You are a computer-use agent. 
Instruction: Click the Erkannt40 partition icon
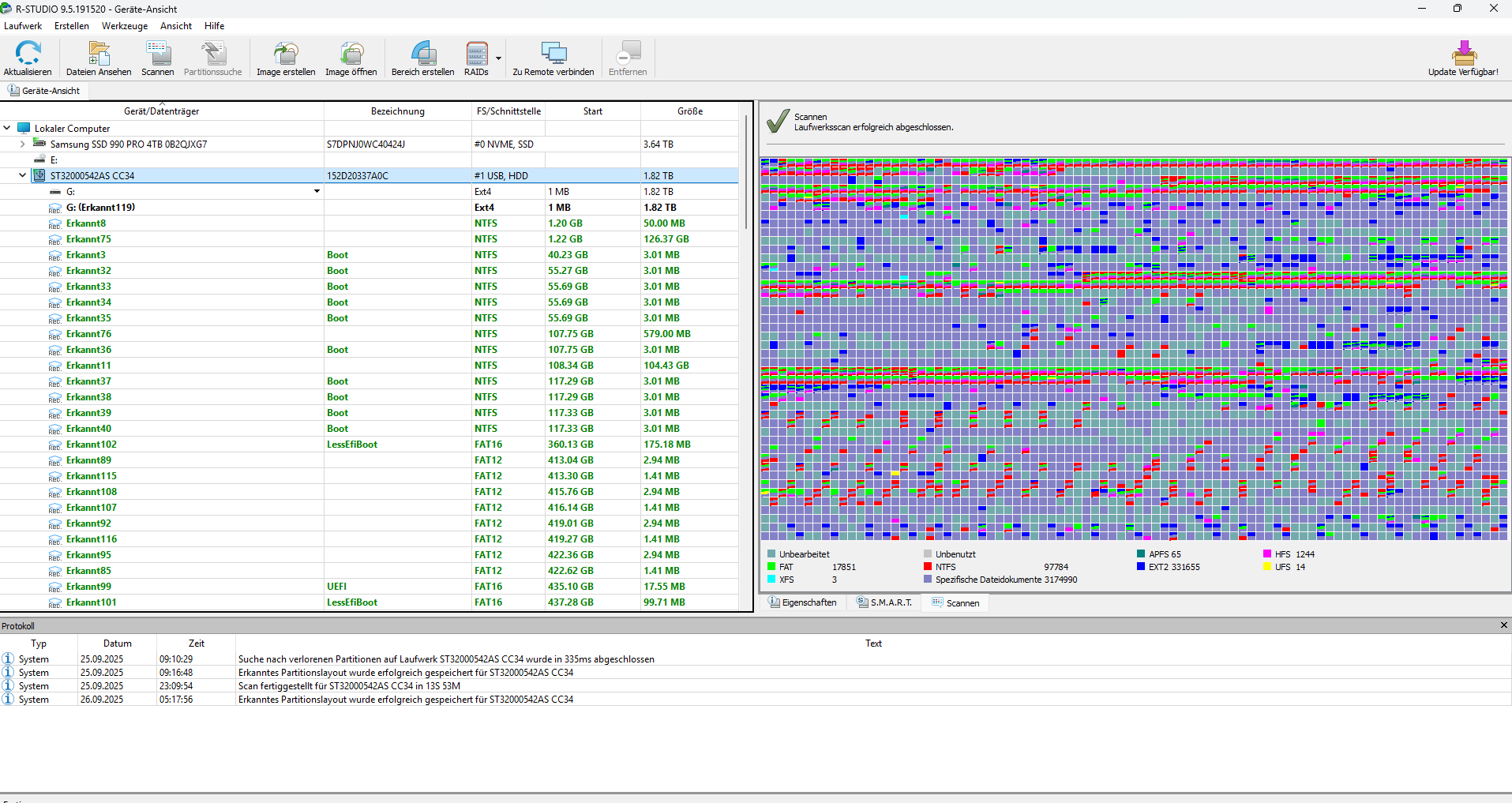point(54,429)
